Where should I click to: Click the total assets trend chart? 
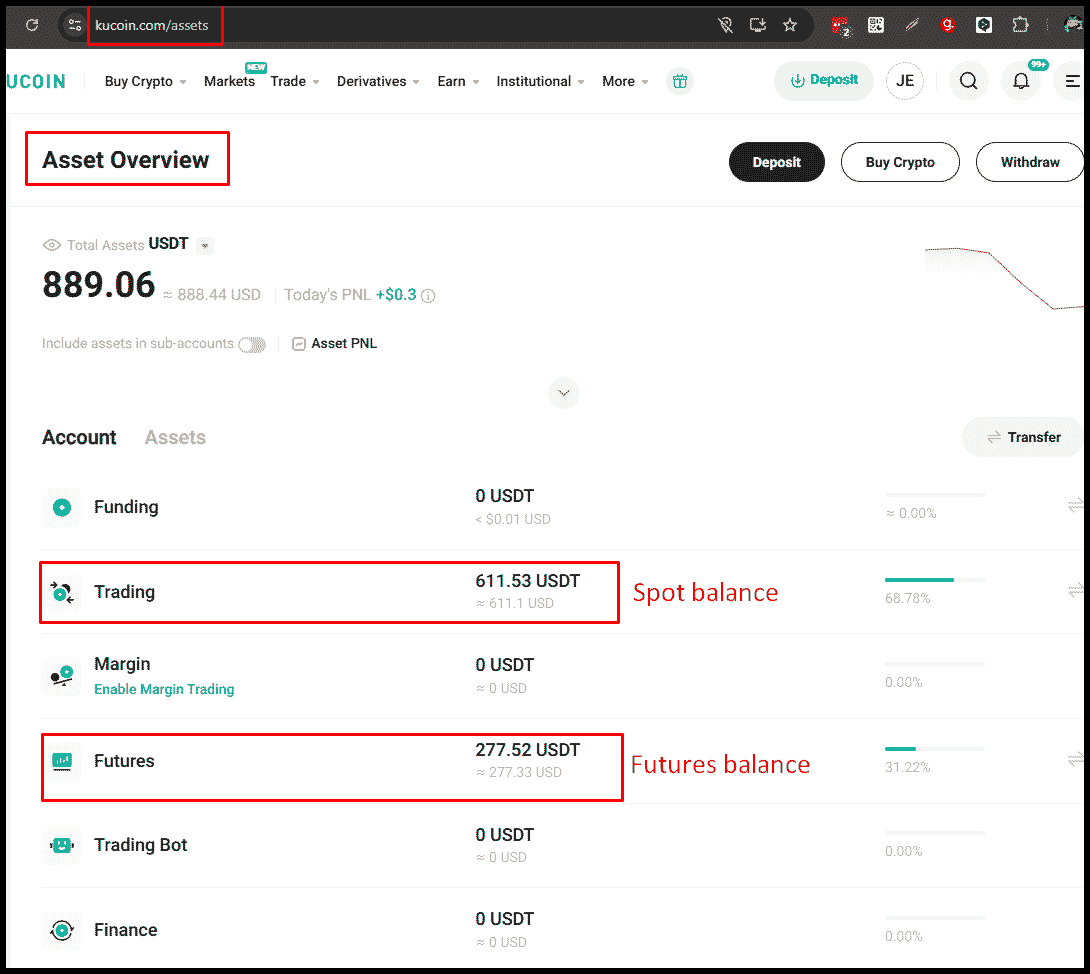[1003, 278]
